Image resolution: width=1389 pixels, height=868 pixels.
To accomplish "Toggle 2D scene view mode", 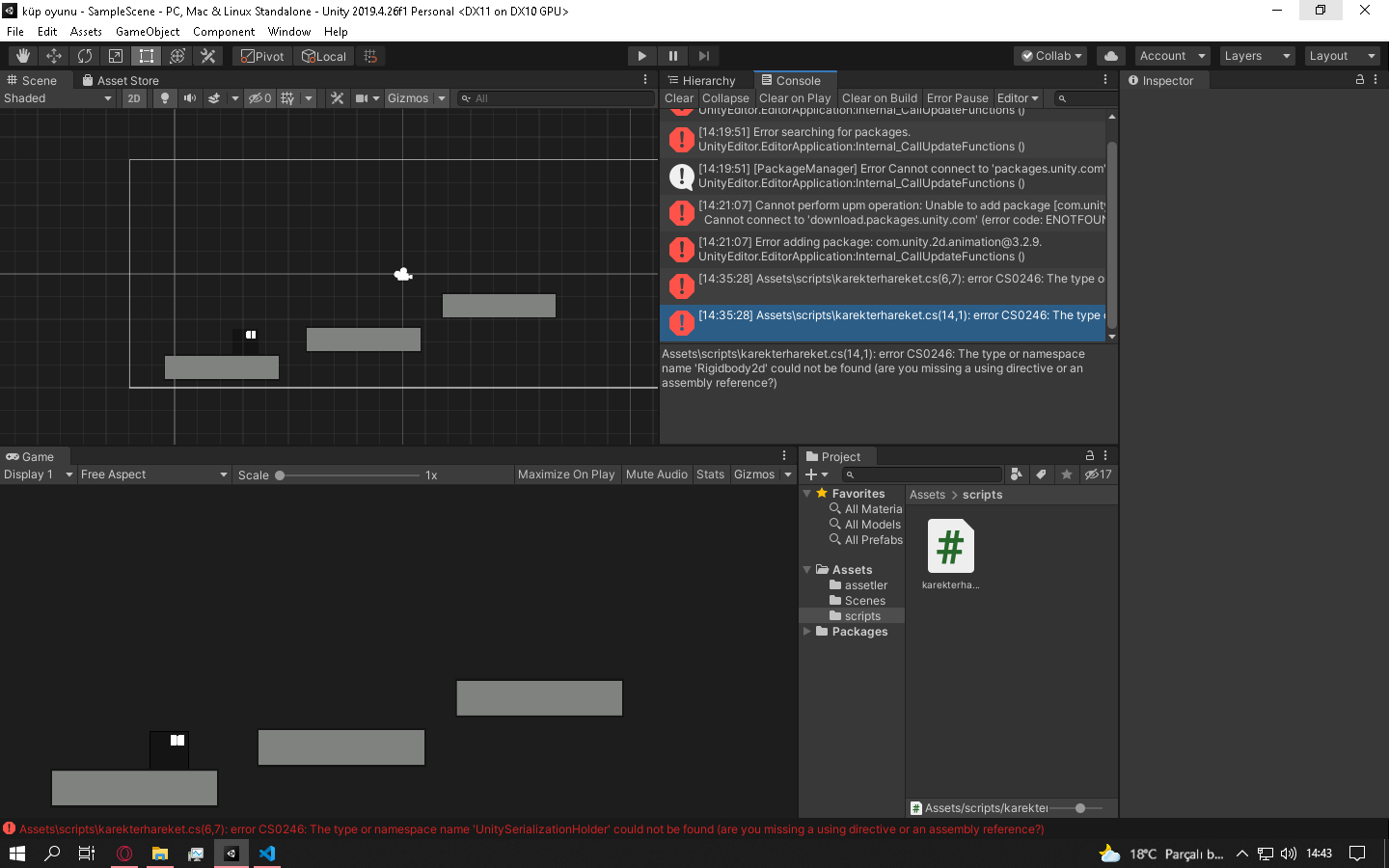I will point(134,98).
